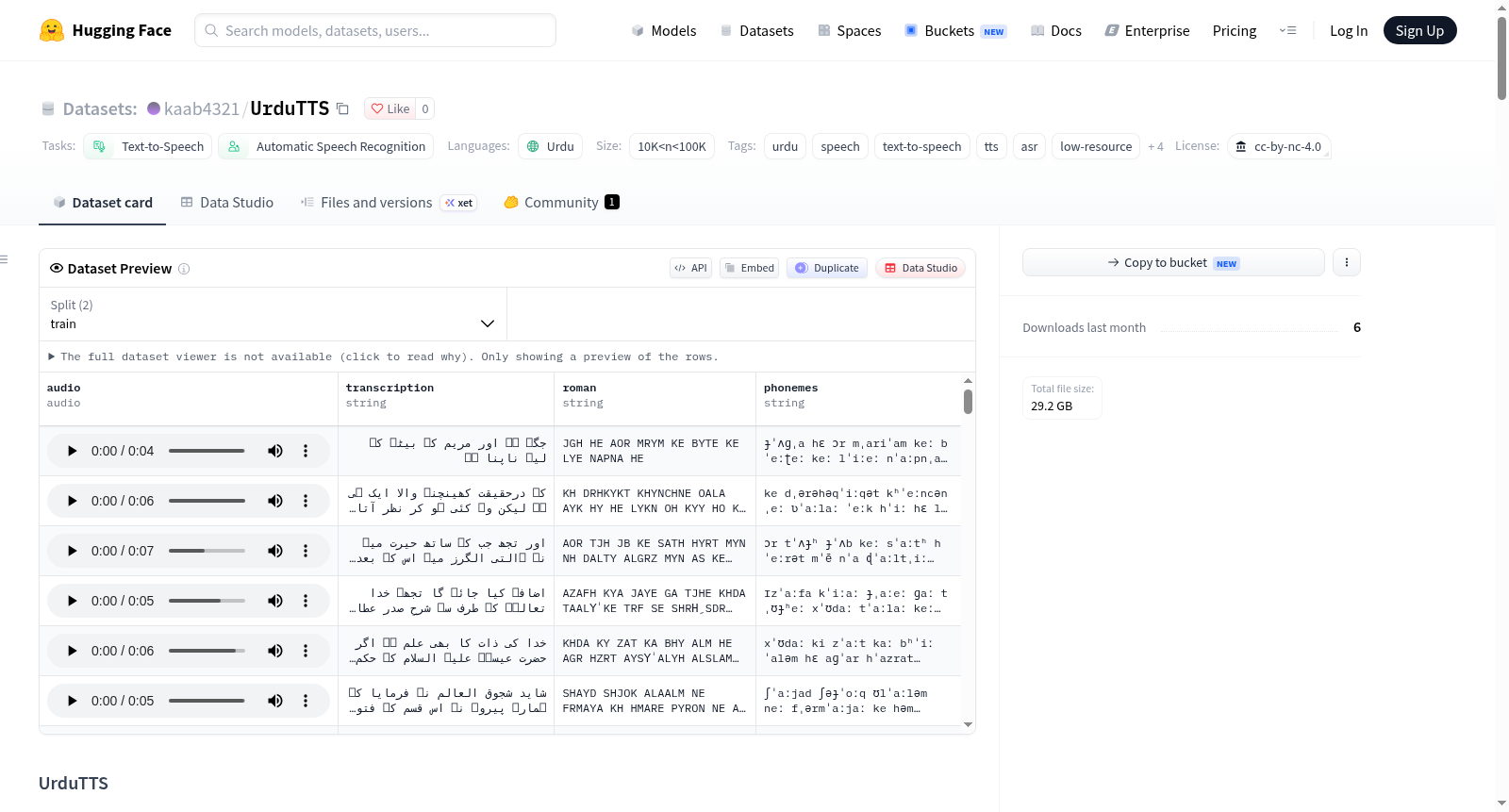
Task: Open the Pricing page
Action: pos(1235,30)
